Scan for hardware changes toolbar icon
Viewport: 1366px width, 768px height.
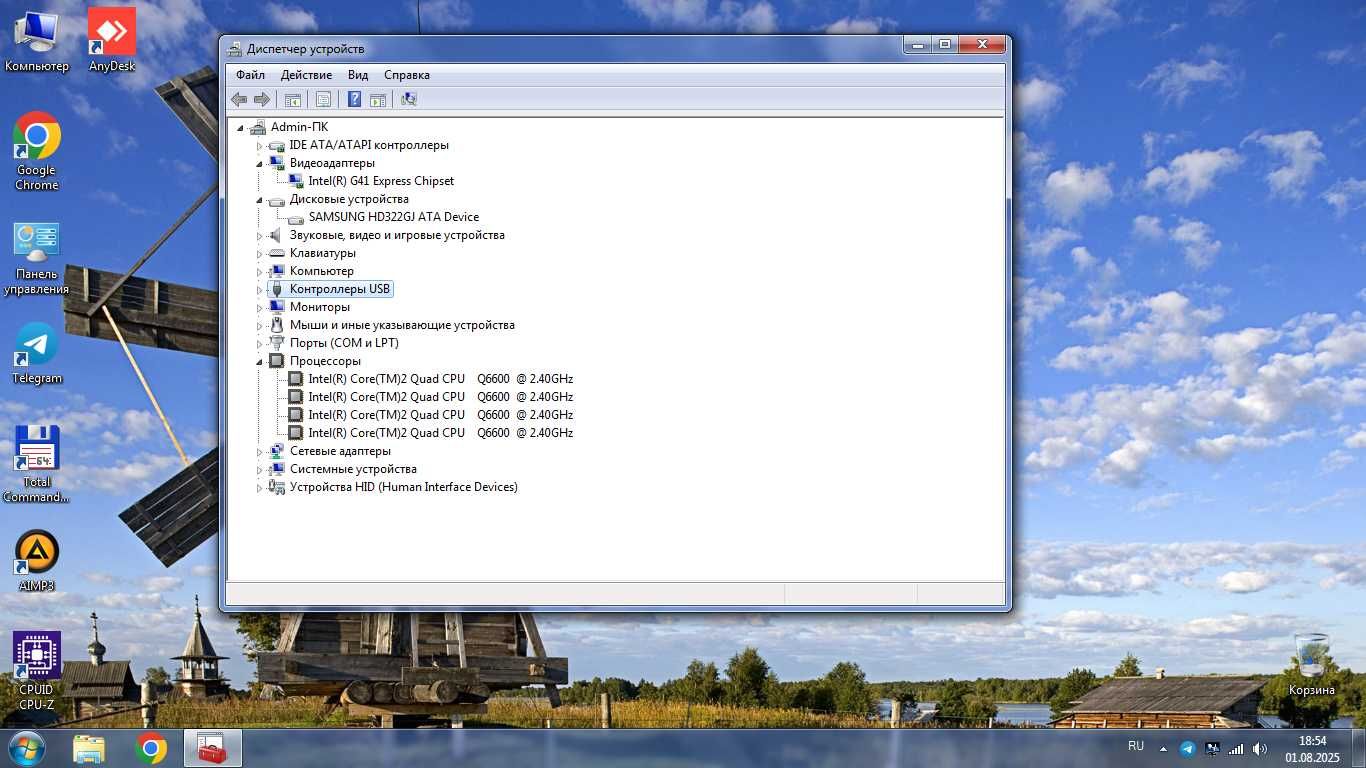(x=408, y=99)
